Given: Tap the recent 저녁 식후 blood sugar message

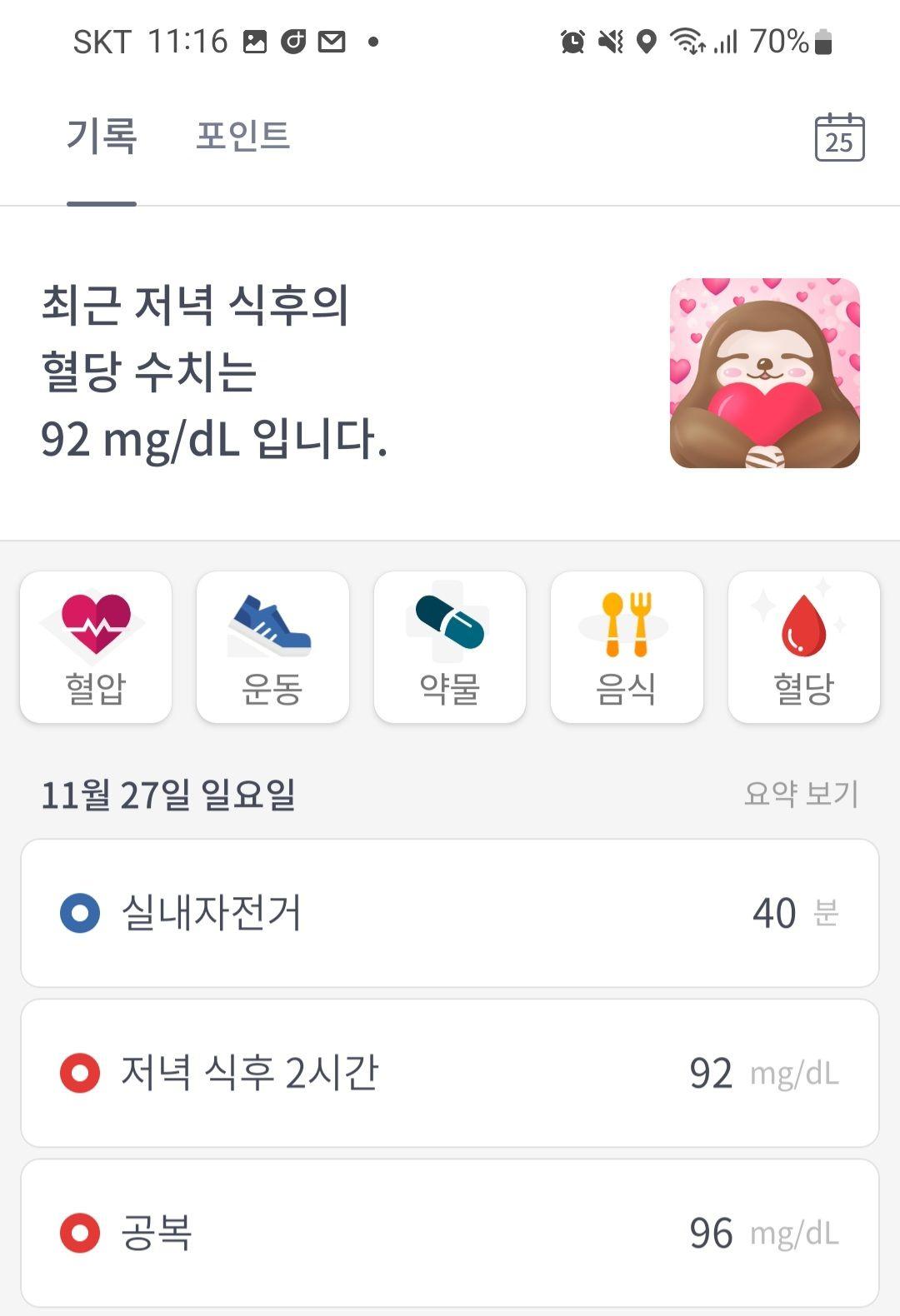Looking at the screenshot, I should (214, 371).
